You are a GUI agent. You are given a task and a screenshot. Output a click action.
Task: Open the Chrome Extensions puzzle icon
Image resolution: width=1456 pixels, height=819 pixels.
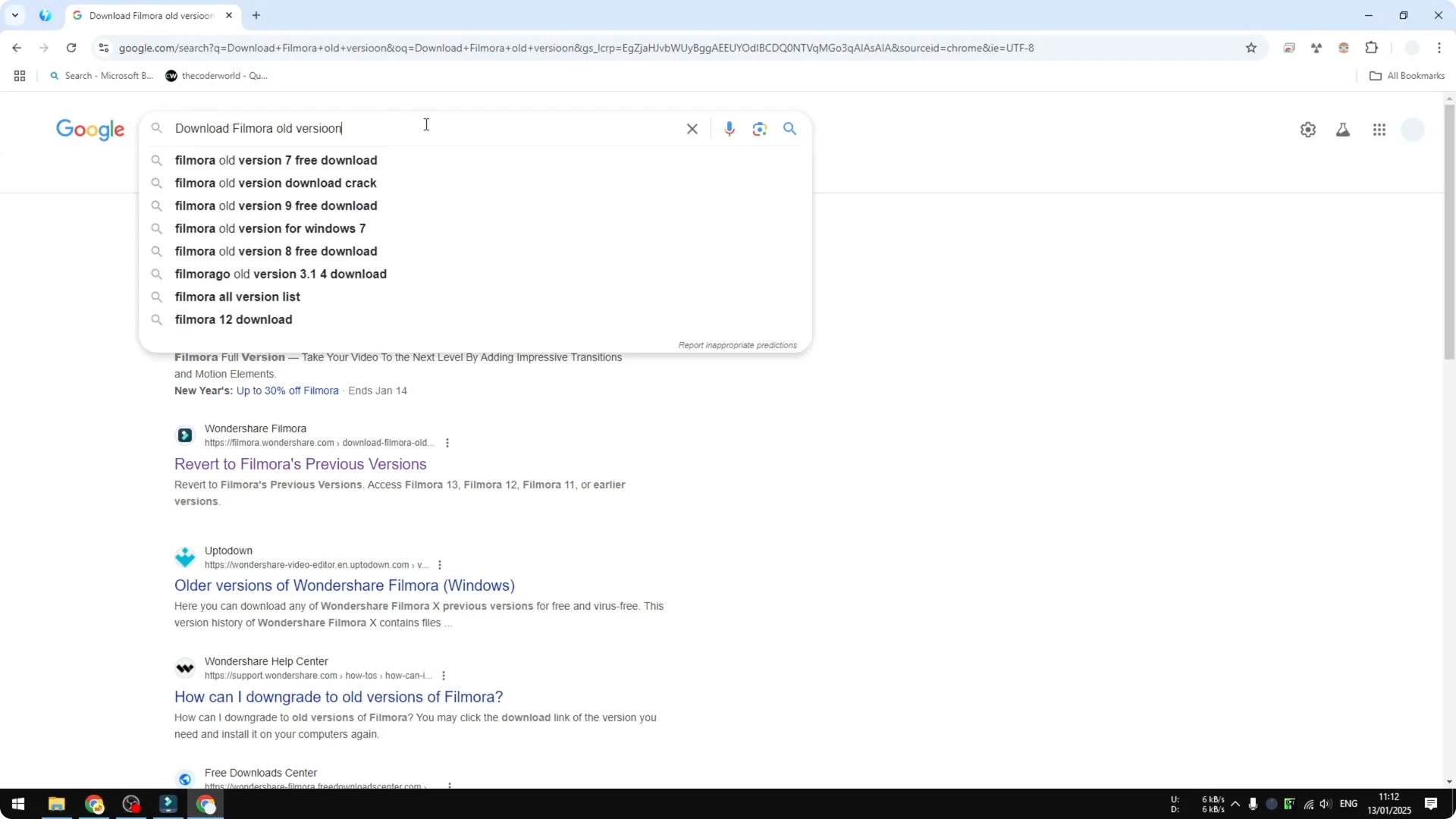click(x=1371, y=48)
